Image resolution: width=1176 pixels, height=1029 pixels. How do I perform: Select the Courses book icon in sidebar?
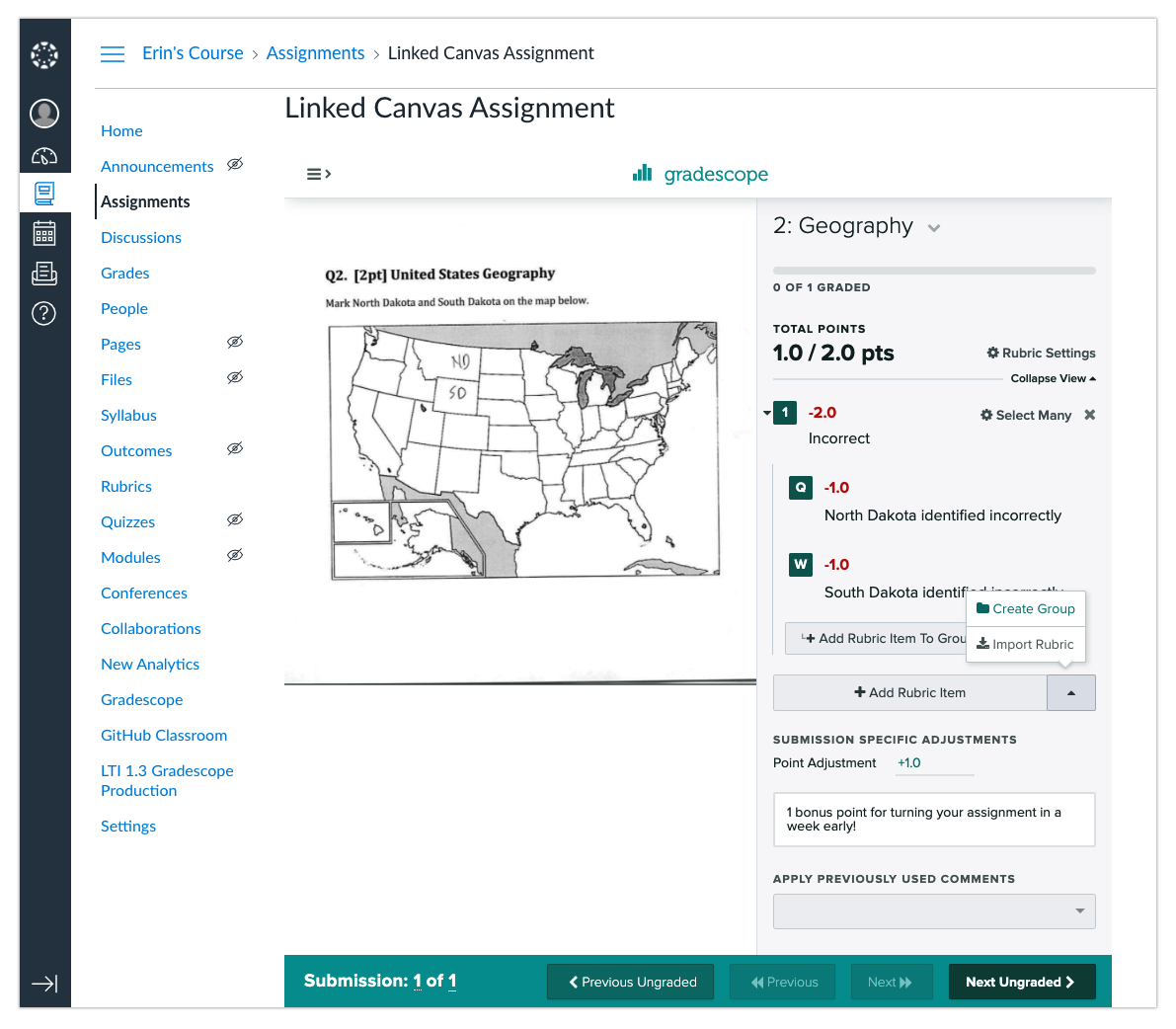click(x=44, y=193)
